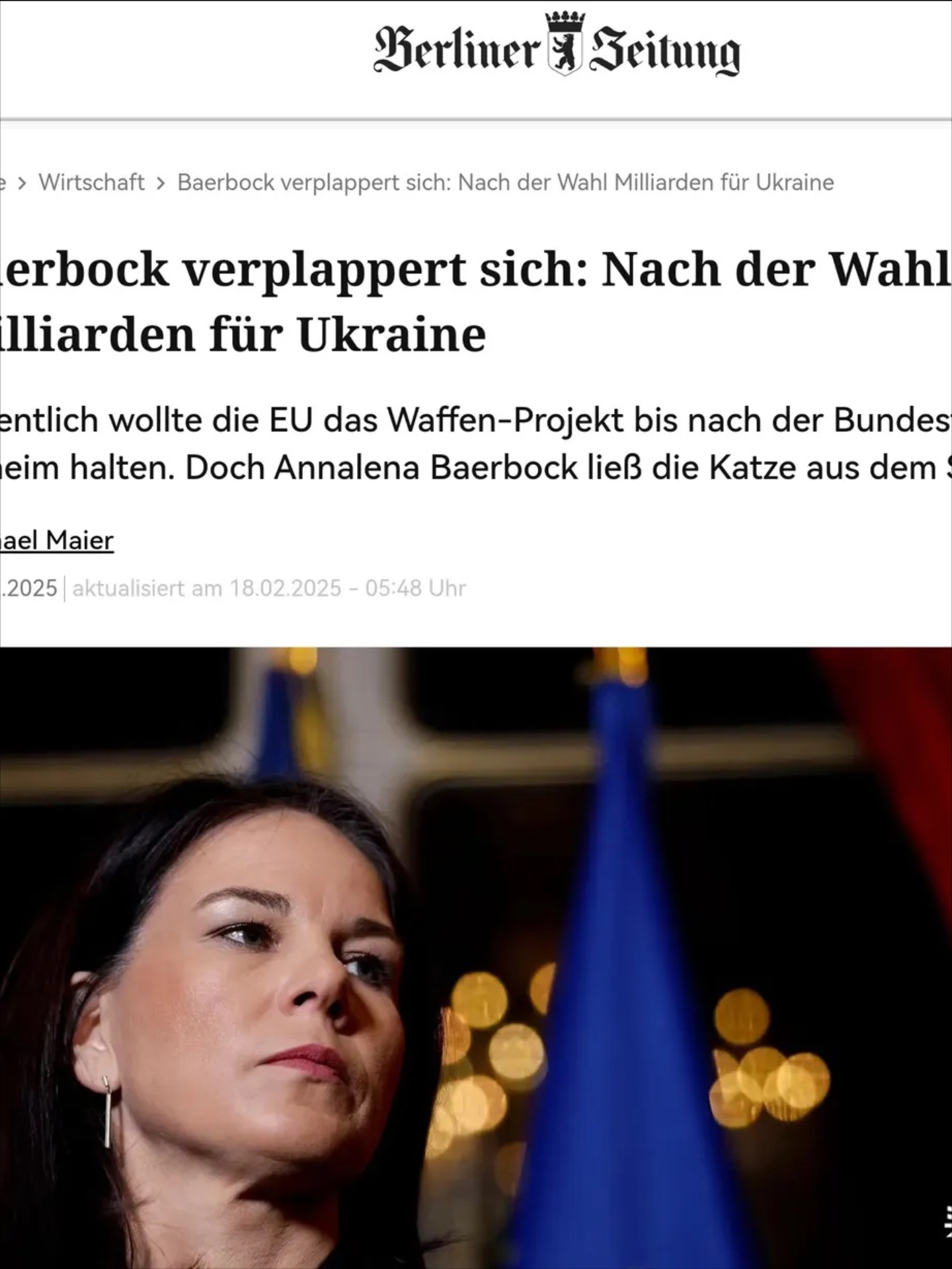Click the 'Baerbock verplappert sich' headline
This screenshot has width=952, height=1269.
[476, 270]
